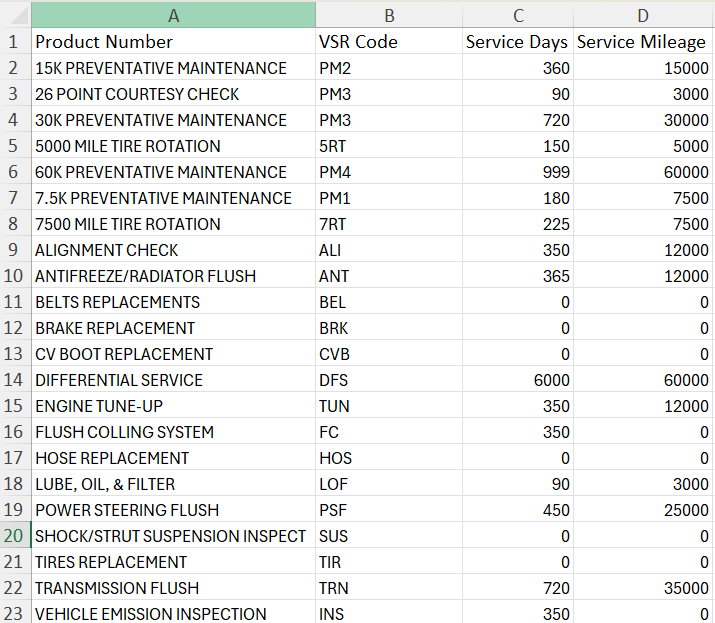Select row 20 header

(x=15, y=536)
